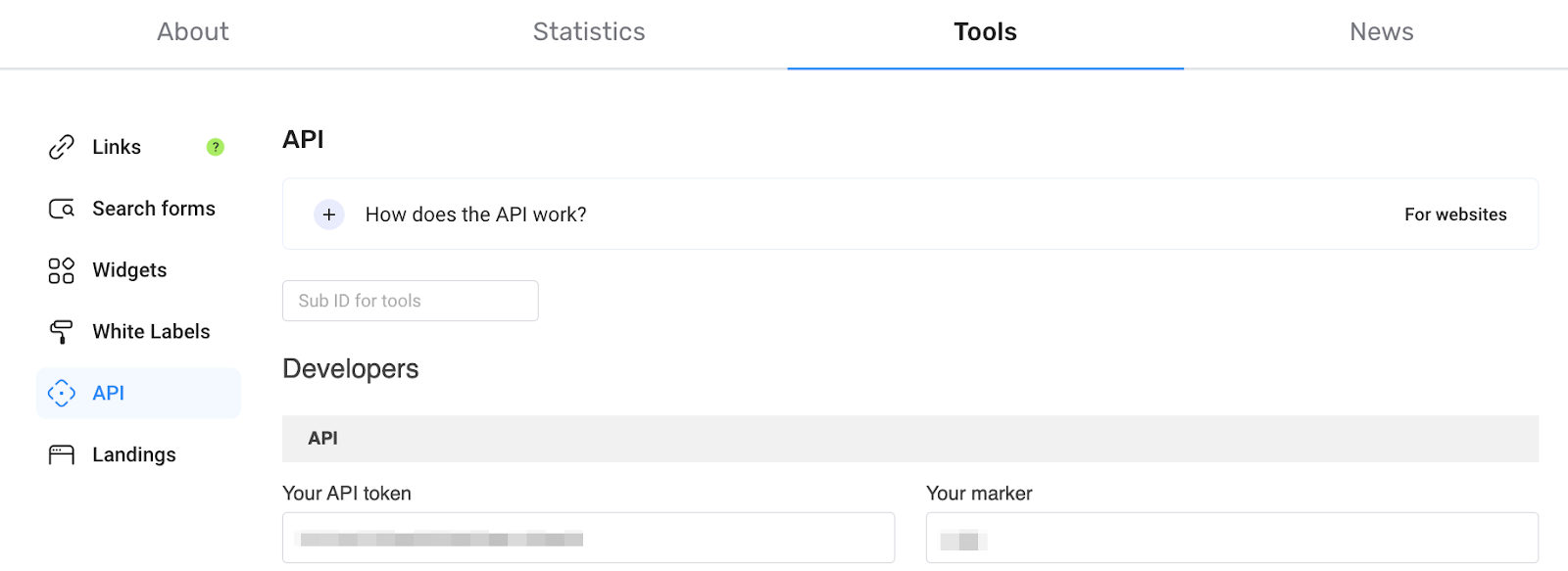Screen dimensions: 1568x571
Task: Go to the News tab
Action: [x=1381, y=32]
